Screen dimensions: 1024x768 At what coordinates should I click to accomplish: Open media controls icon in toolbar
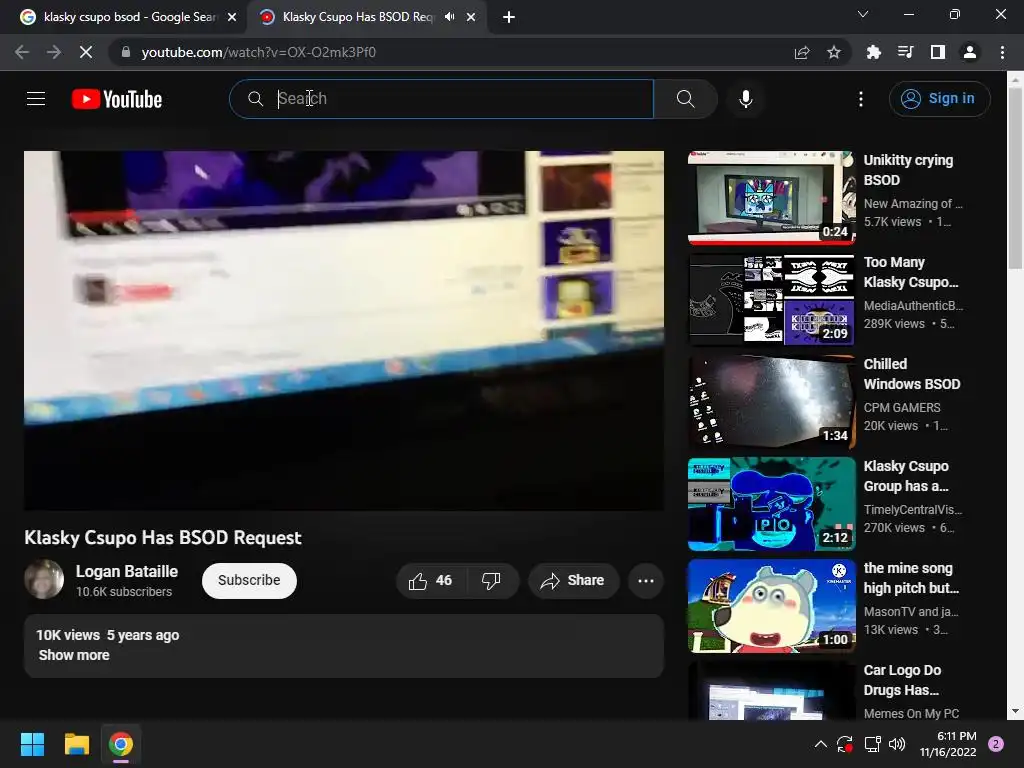[905, 52]
